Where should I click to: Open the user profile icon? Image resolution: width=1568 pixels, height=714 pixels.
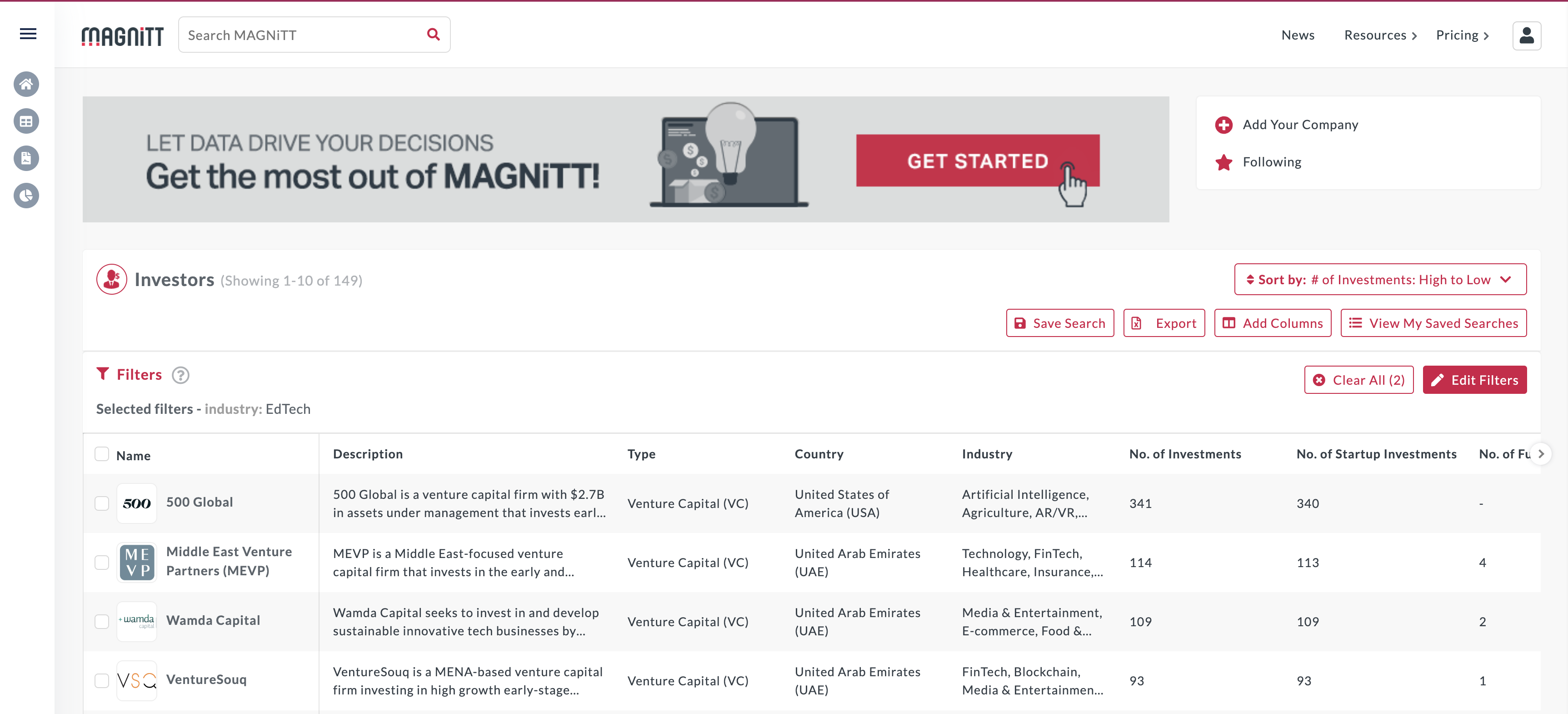coord(1527,35)
